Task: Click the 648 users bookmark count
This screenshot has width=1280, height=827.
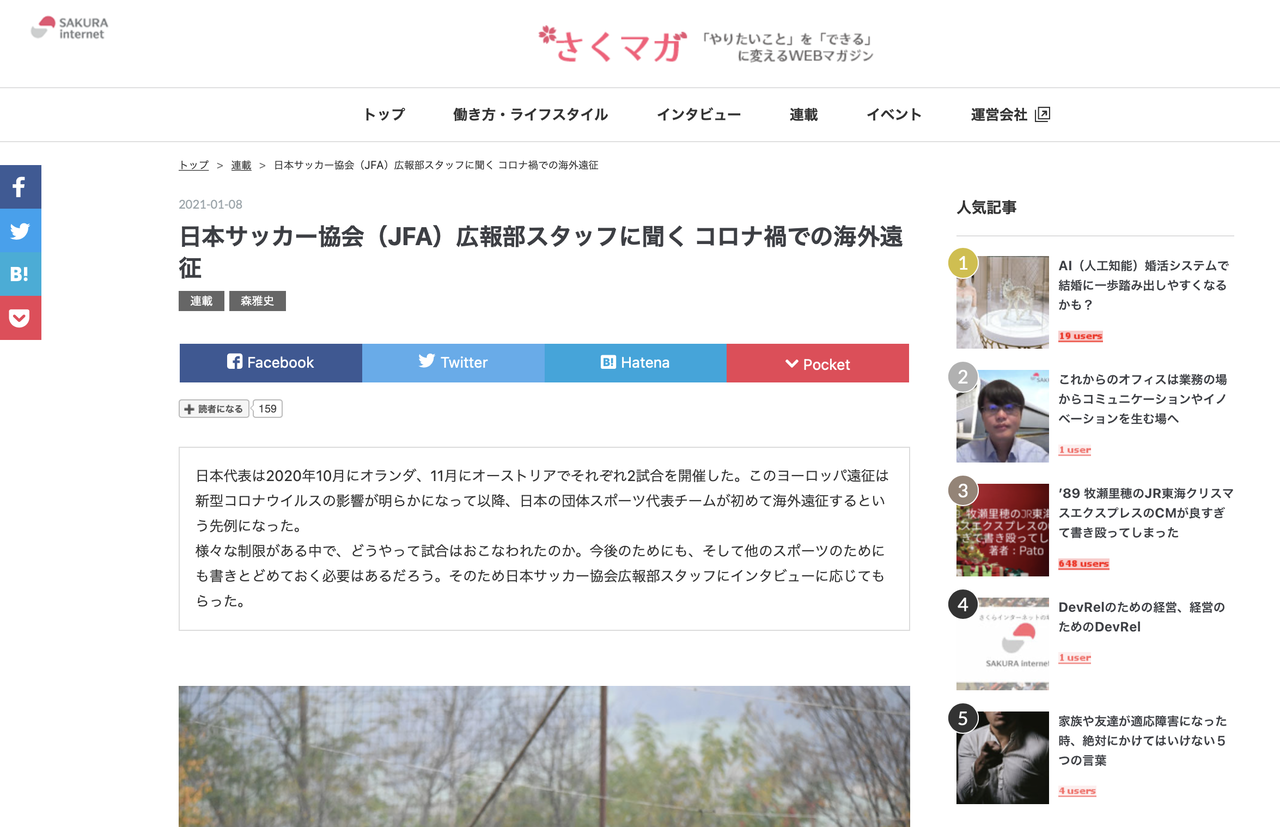Action: tap(1084, 564)
